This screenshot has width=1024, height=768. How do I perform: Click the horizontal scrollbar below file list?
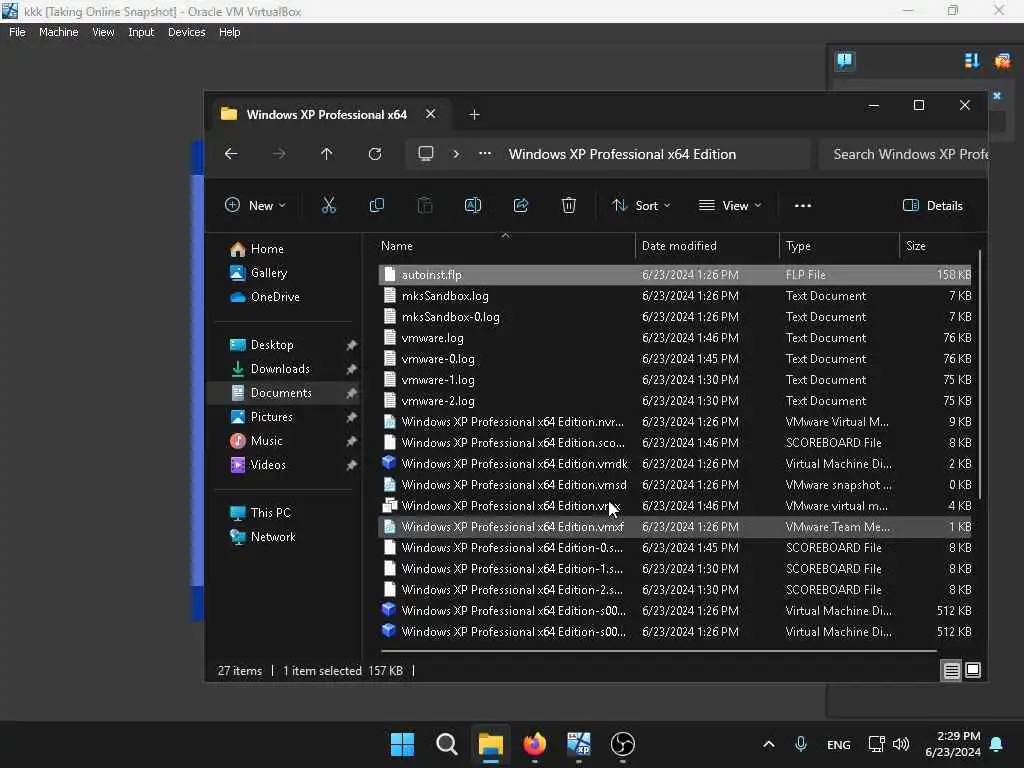coord(659,650)
